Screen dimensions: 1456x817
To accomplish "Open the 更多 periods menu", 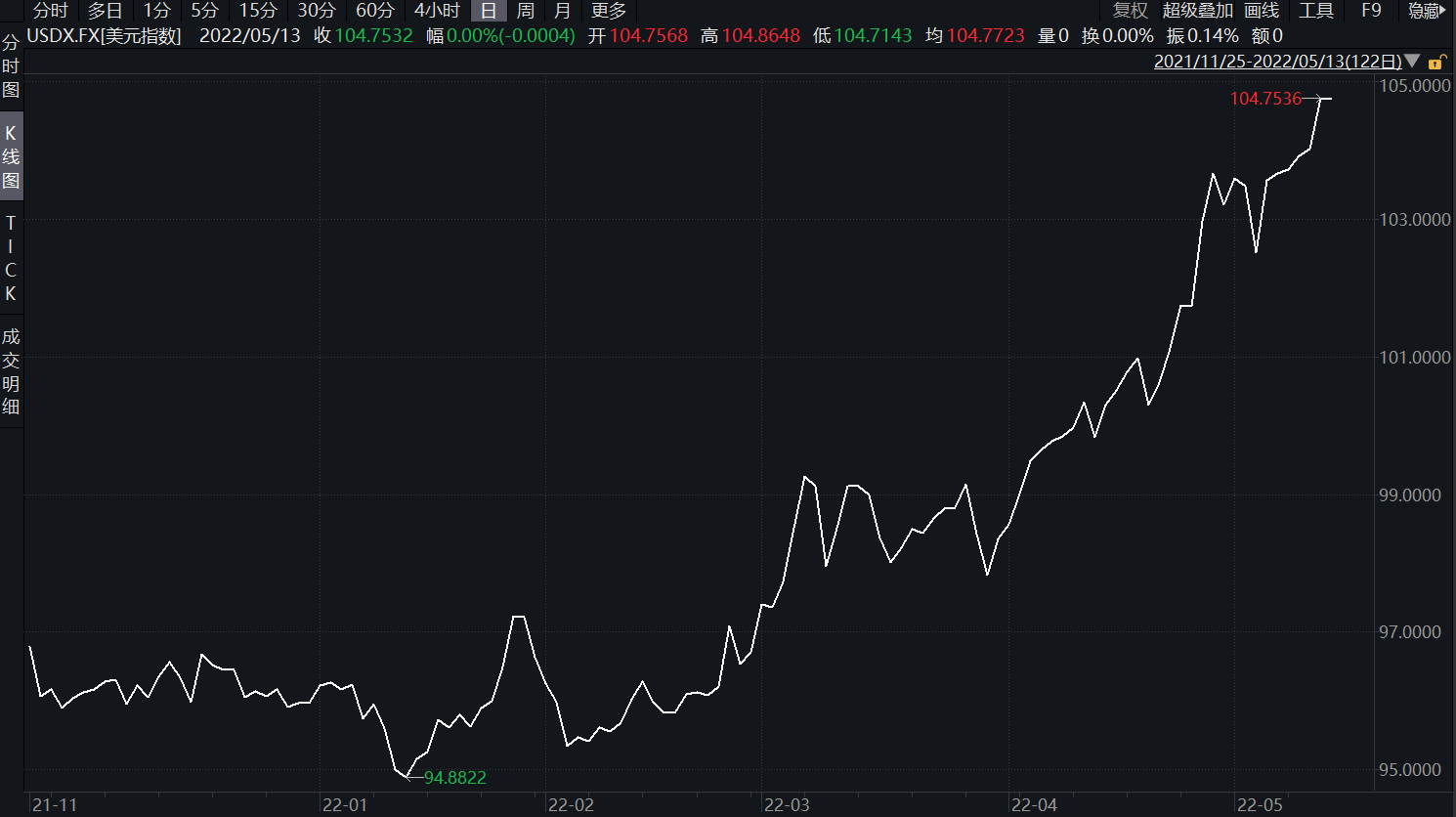I will click(609, 11).
